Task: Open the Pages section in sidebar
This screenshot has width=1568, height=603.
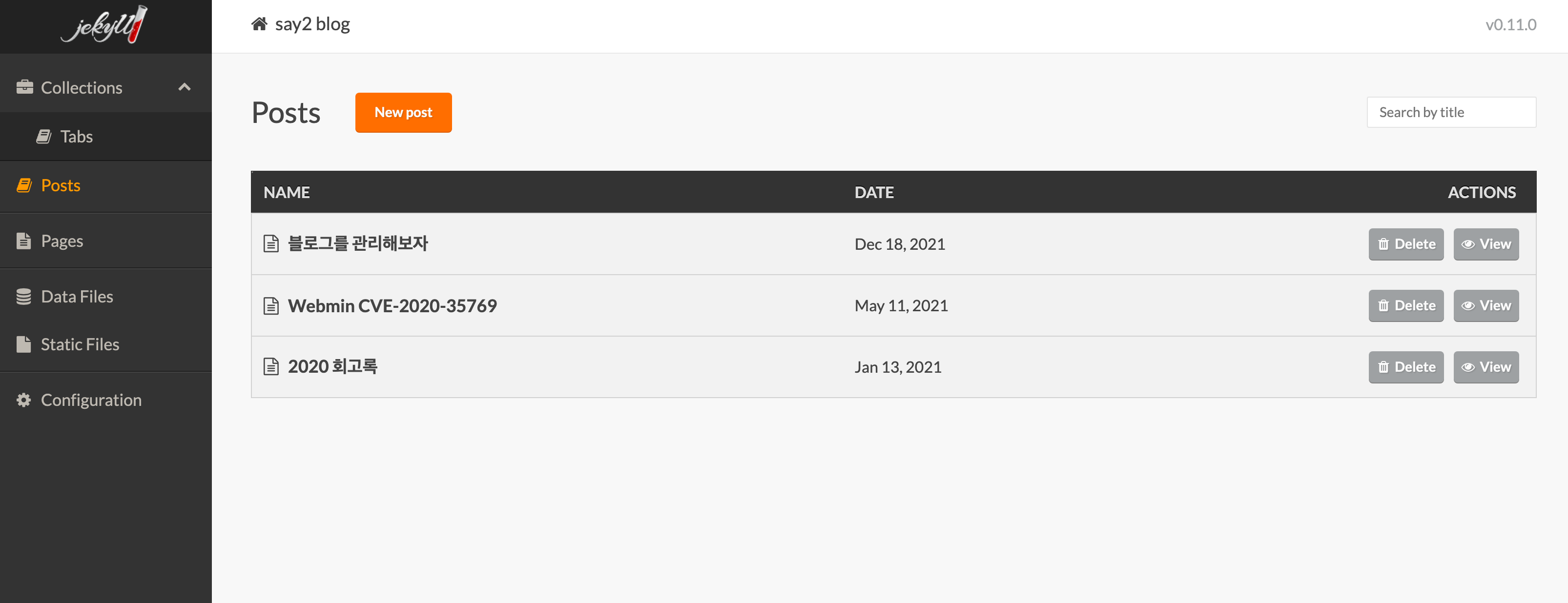Action: pos(62,241)
